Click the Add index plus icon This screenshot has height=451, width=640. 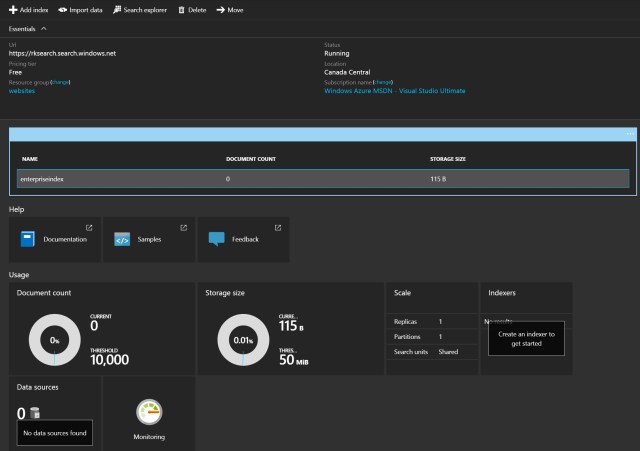click(13, 10)
